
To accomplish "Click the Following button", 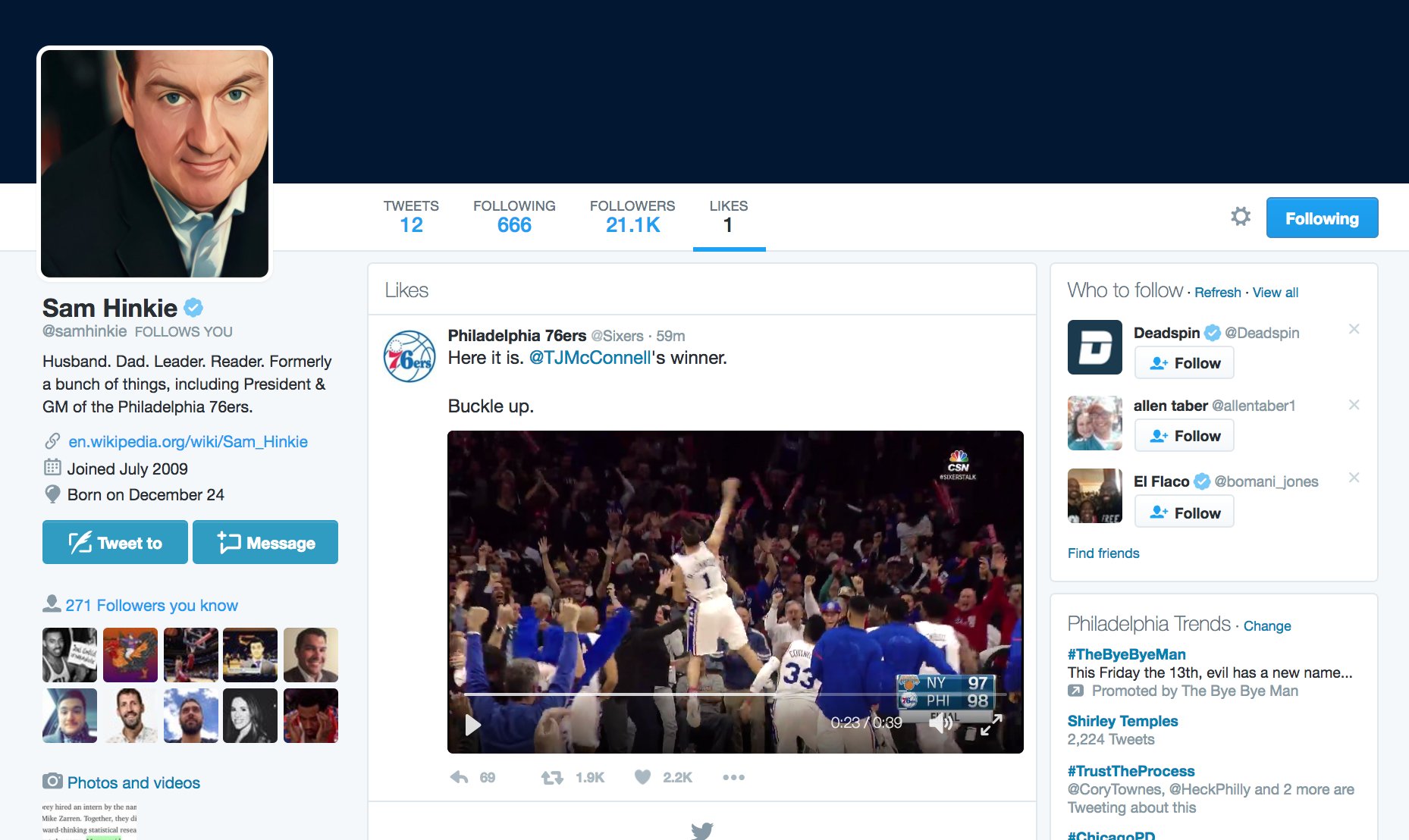I will (1322, 218).
